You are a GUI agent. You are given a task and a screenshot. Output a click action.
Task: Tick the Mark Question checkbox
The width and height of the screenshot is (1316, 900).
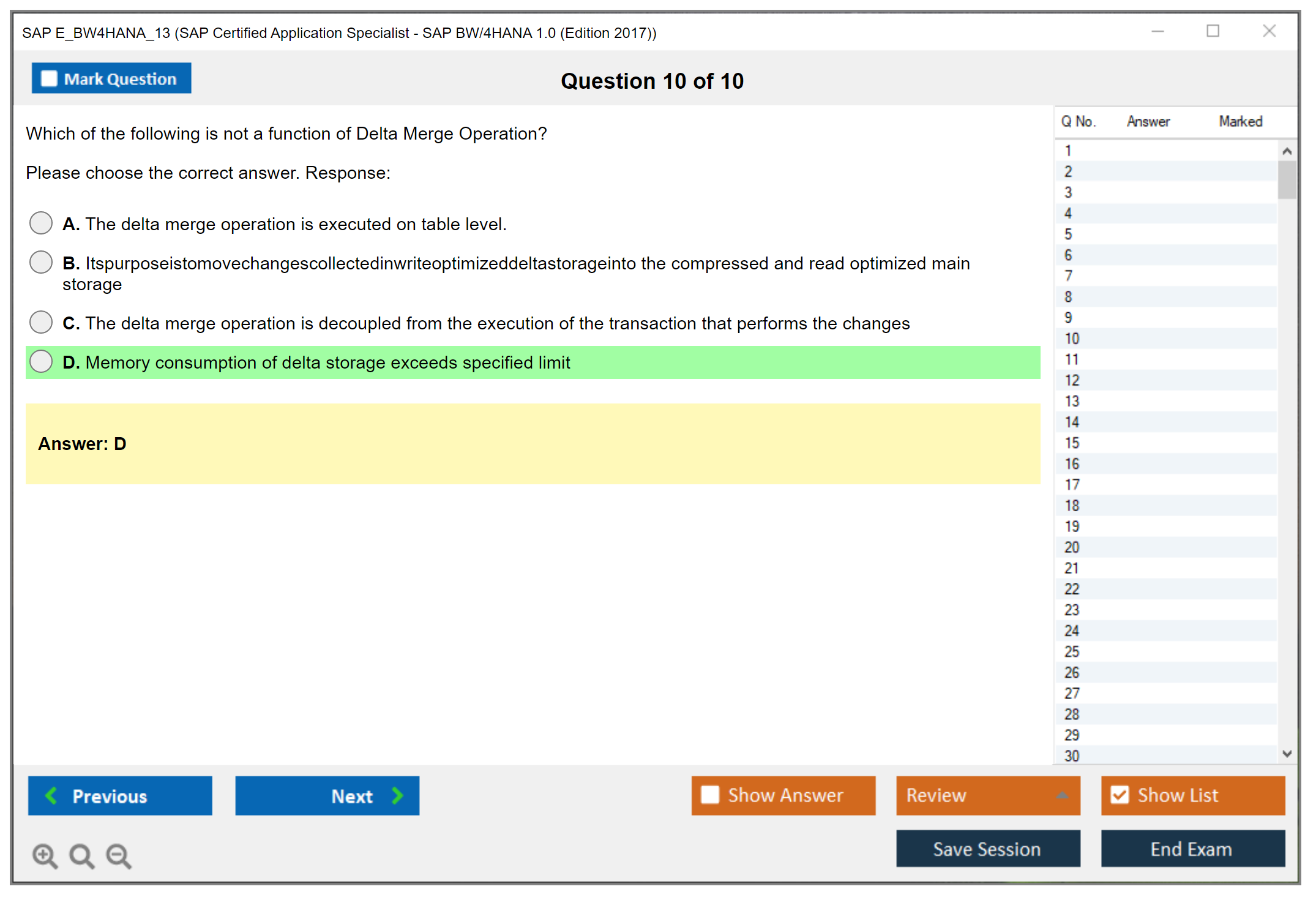point(49,79)
